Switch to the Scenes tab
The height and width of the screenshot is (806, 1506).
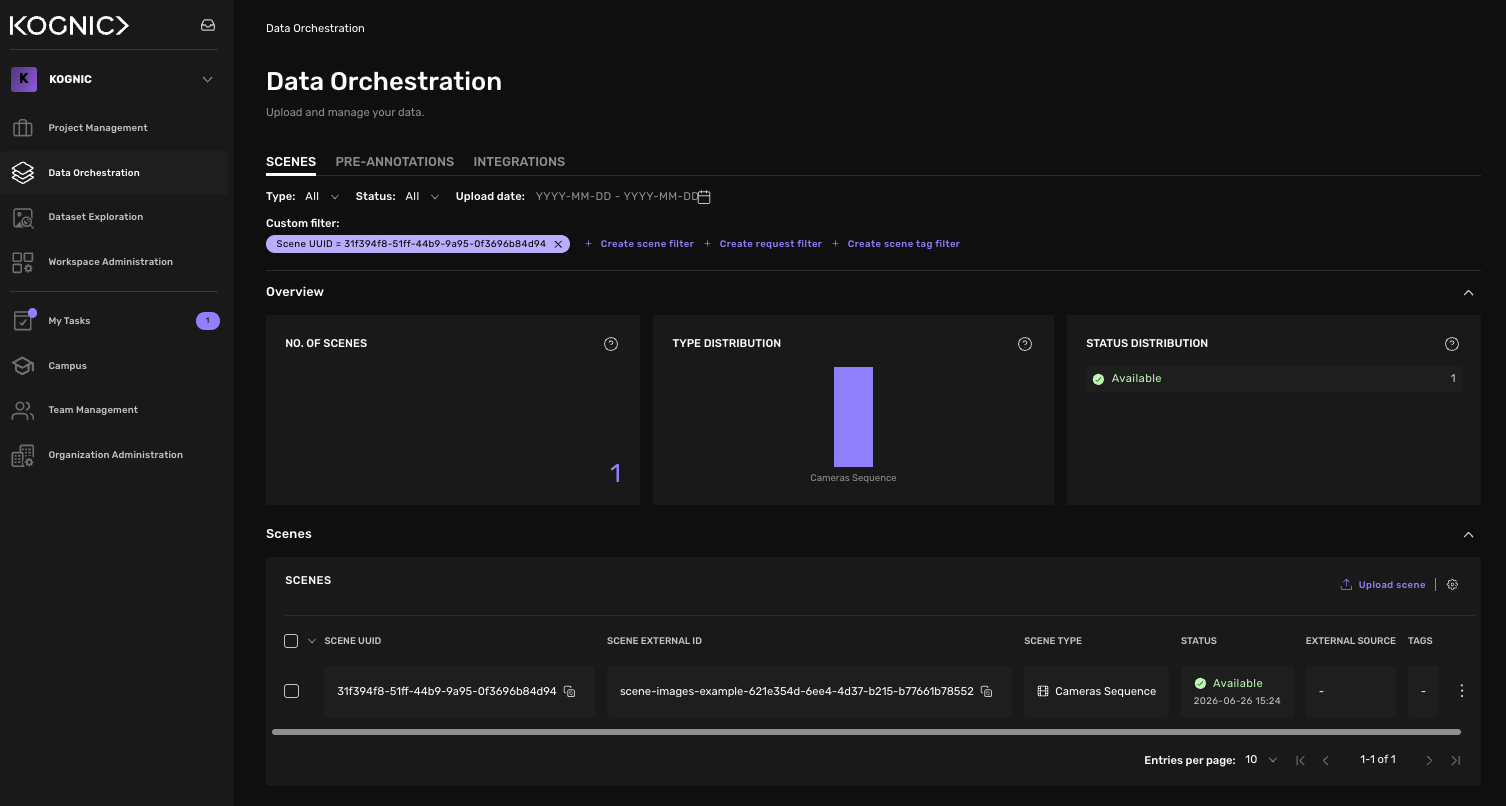pyautogui.click(x=291, y=162)
